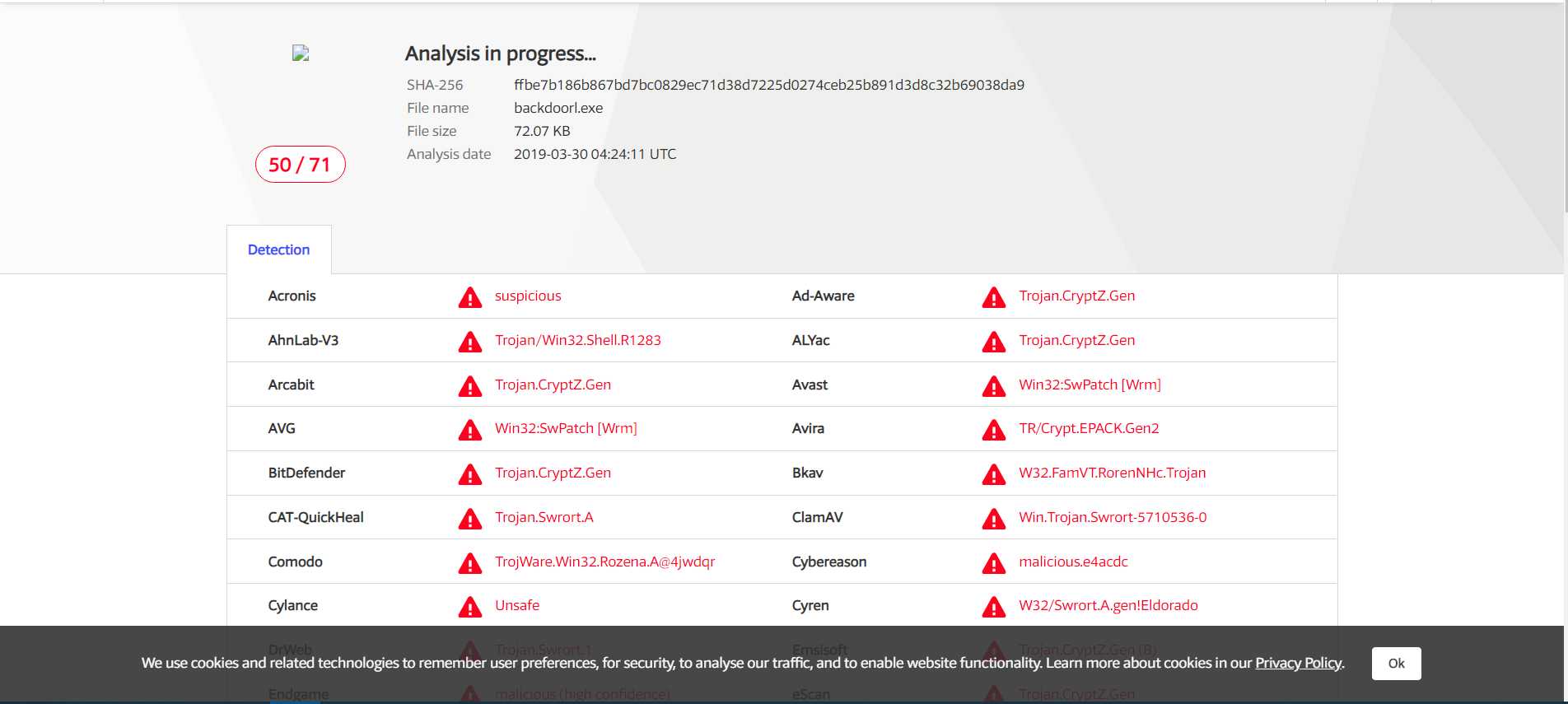Click the Acronis engine name

click(292, 296)
